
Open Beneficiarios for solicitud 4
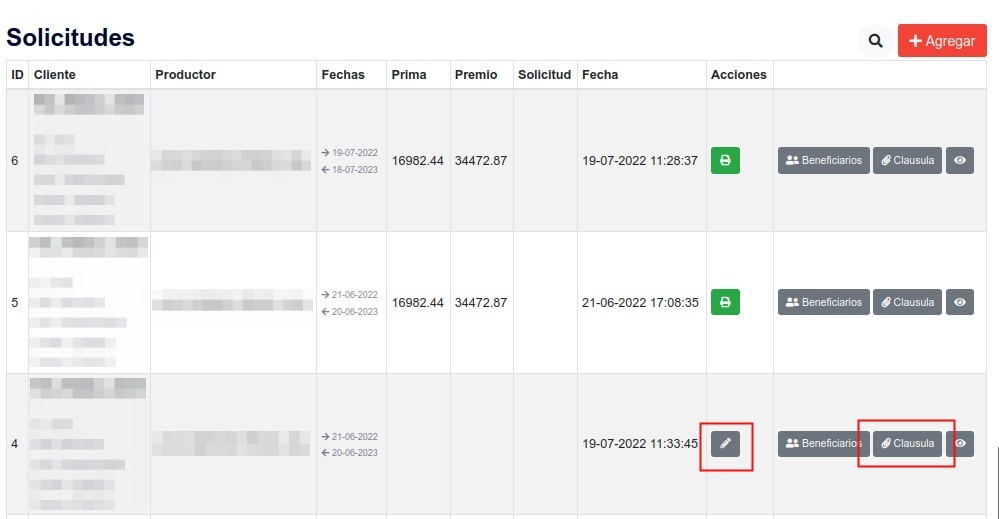tap(823, 443)
